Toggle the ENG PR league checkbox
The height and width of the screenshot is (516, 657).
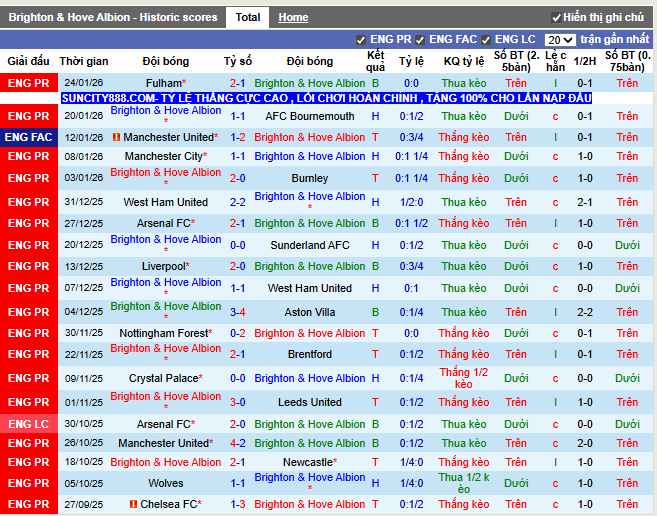[x=360, y=40]
